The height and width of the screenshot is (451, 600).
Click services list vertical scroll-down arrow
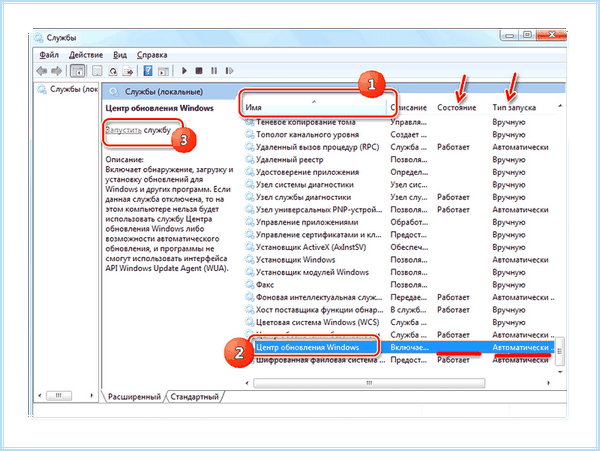pyautogui.click(x=560, y=372)
